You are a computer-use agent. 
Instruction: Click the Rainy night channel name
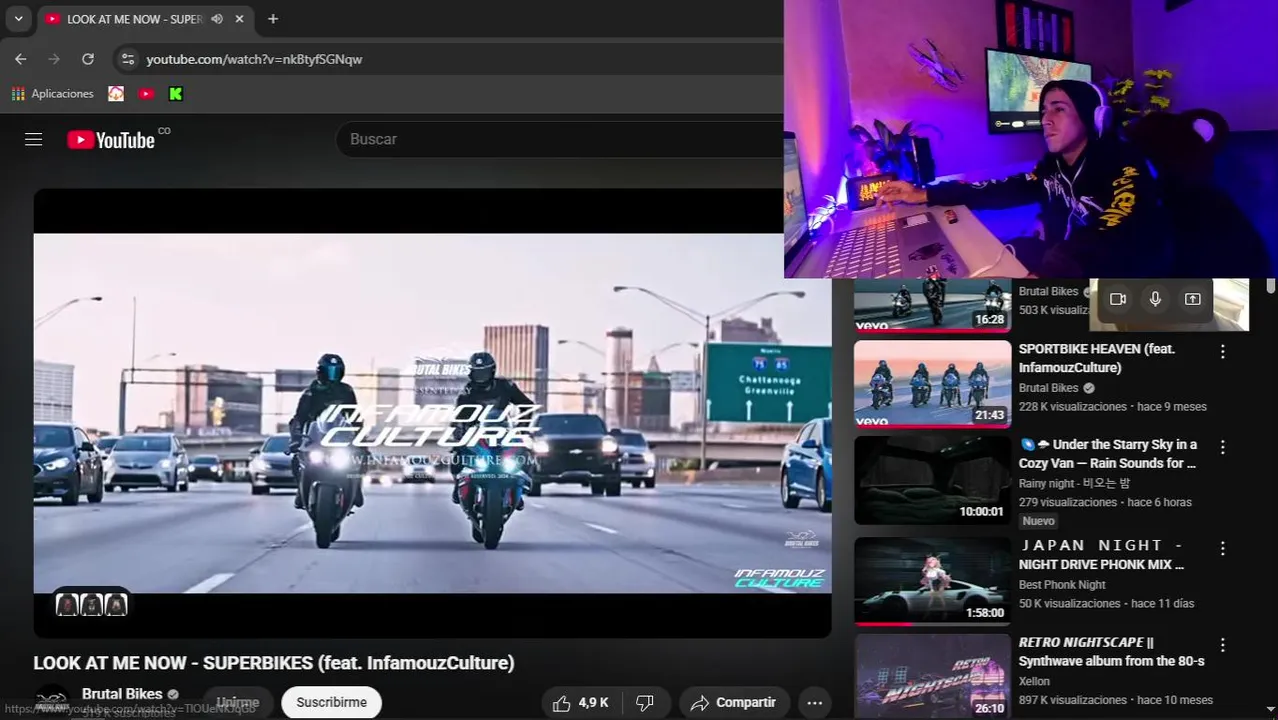point(1074,483)
